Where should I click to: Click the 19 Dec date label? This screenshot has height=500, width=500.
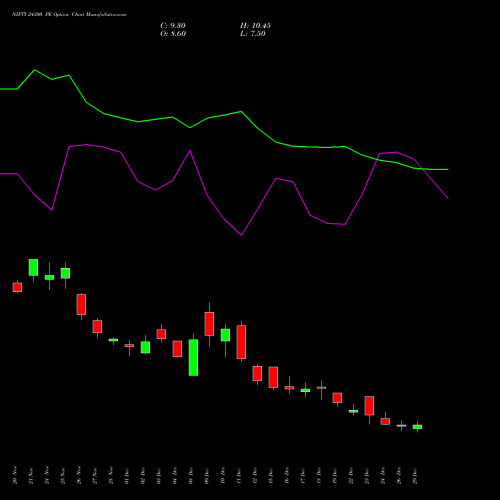pyautogui.click(x=335, y=475)
